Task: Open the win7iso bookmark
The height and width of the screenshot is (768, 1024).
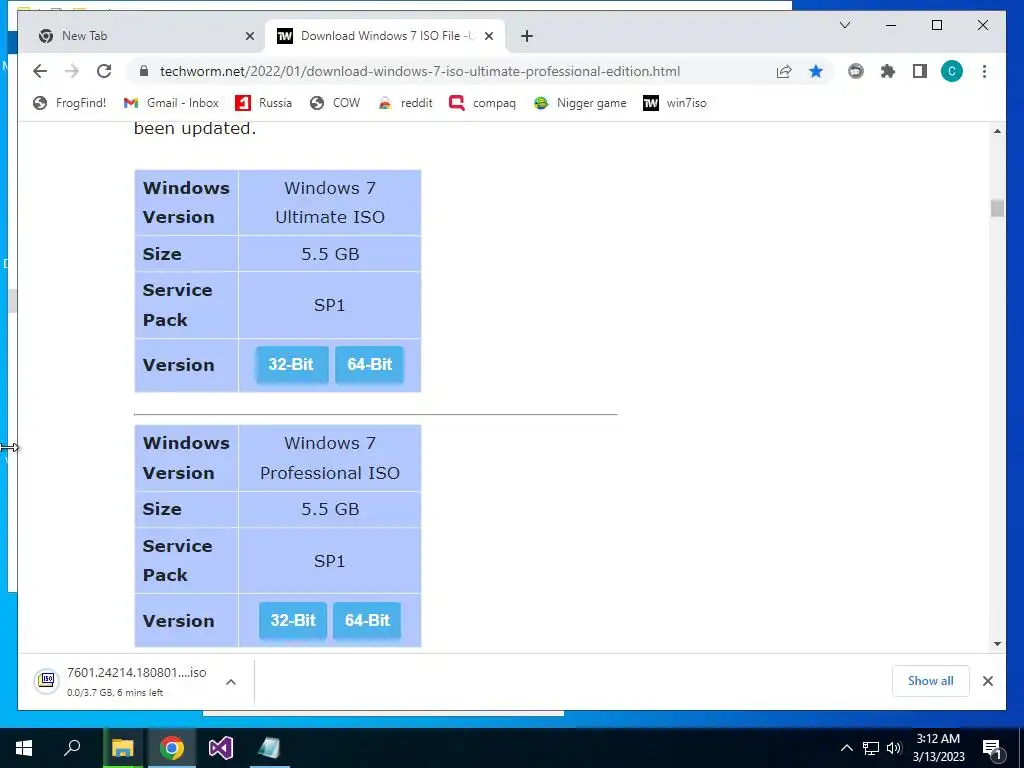Action: point(675,103)
